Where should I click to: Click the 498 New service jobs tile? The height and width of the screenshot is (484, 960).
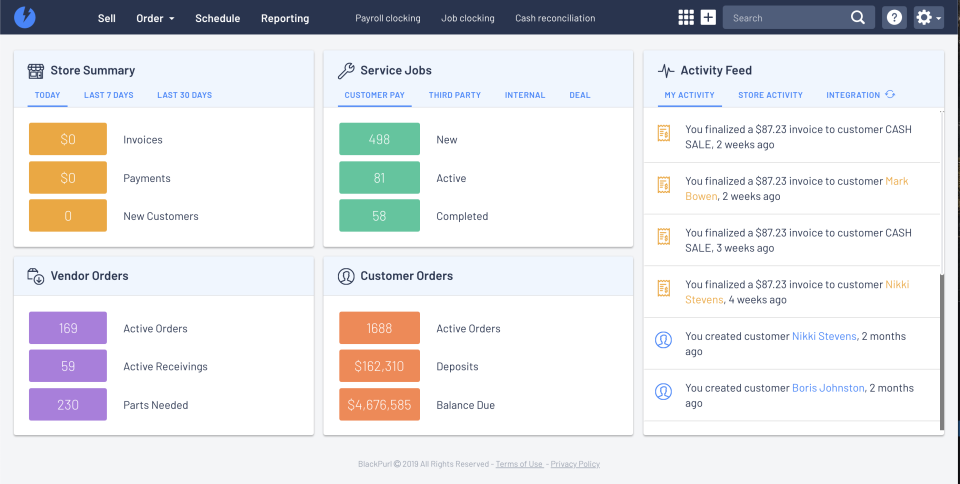click(379, 140)
